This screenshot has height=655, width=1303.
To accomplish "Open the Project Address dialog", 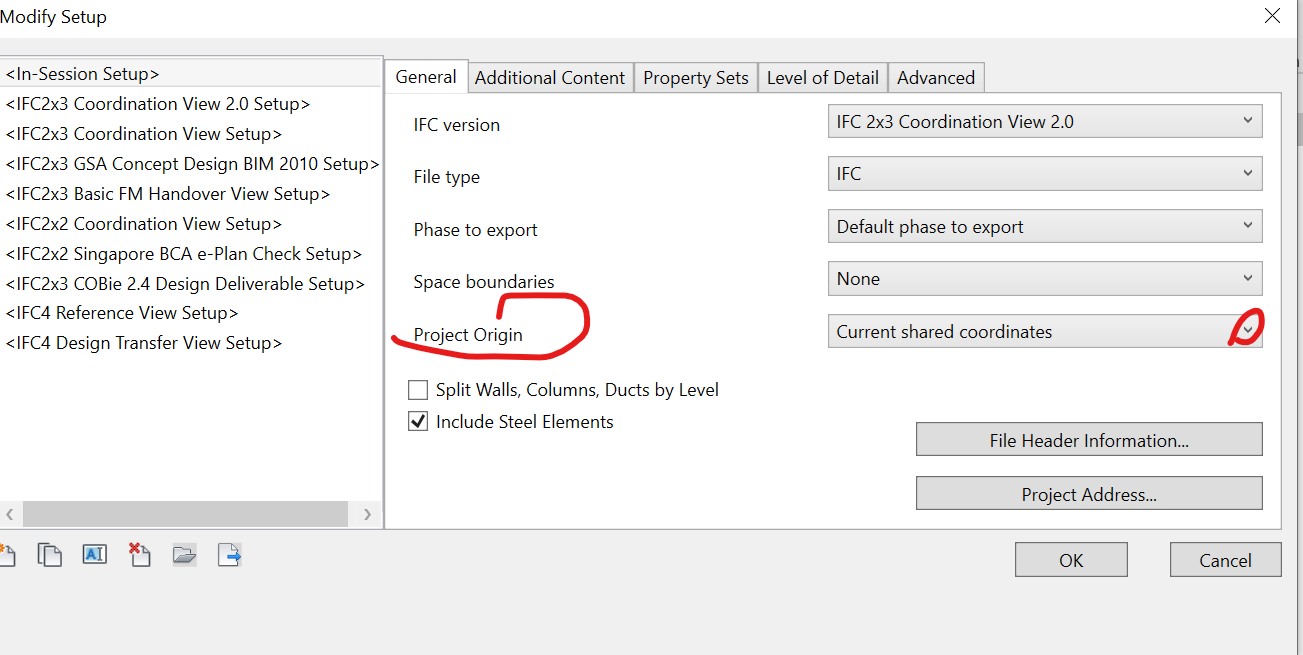I will (1088, 493).
